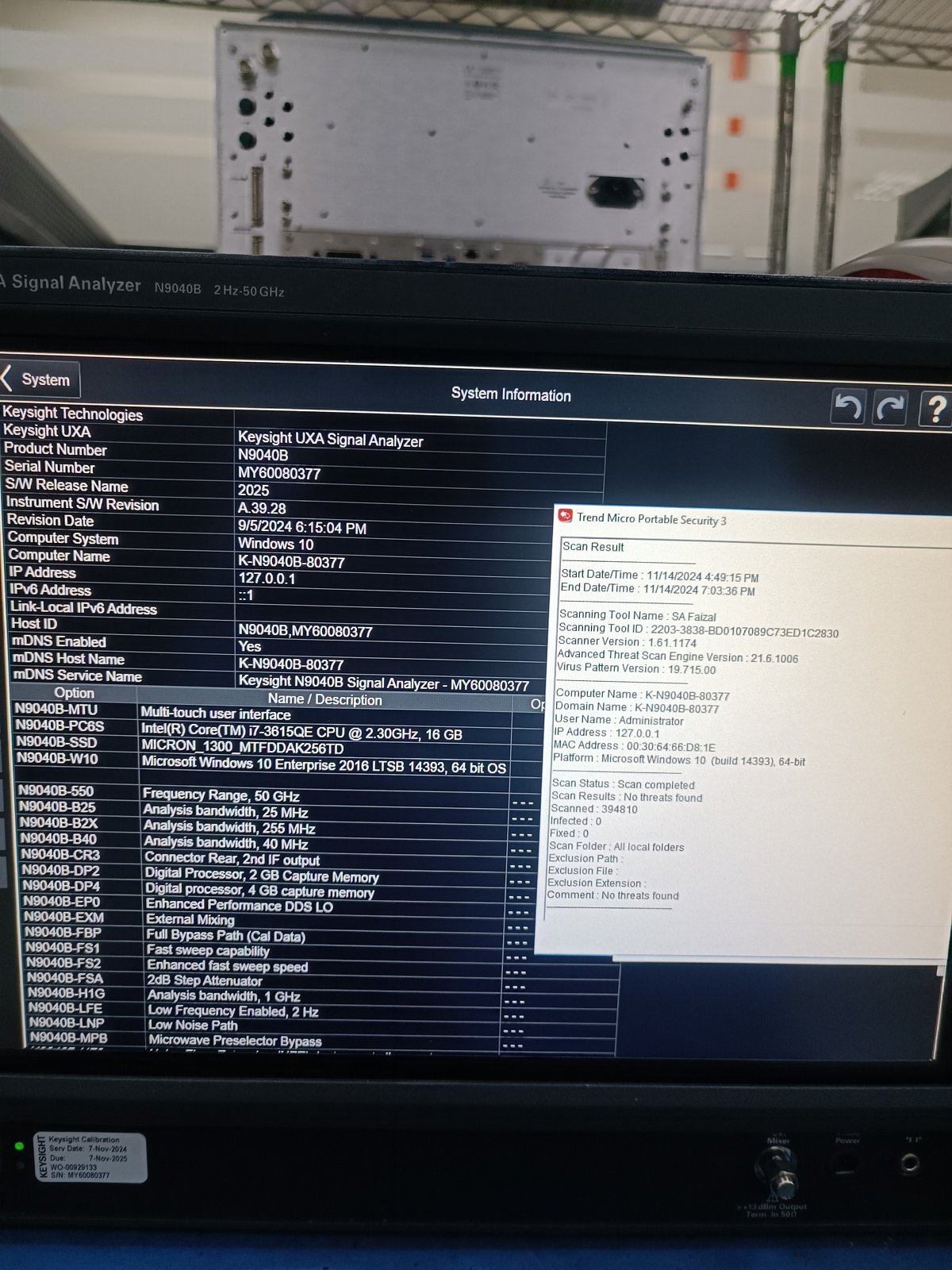Select Instrument S/W Revision A.39.28

tap(262, 508)
